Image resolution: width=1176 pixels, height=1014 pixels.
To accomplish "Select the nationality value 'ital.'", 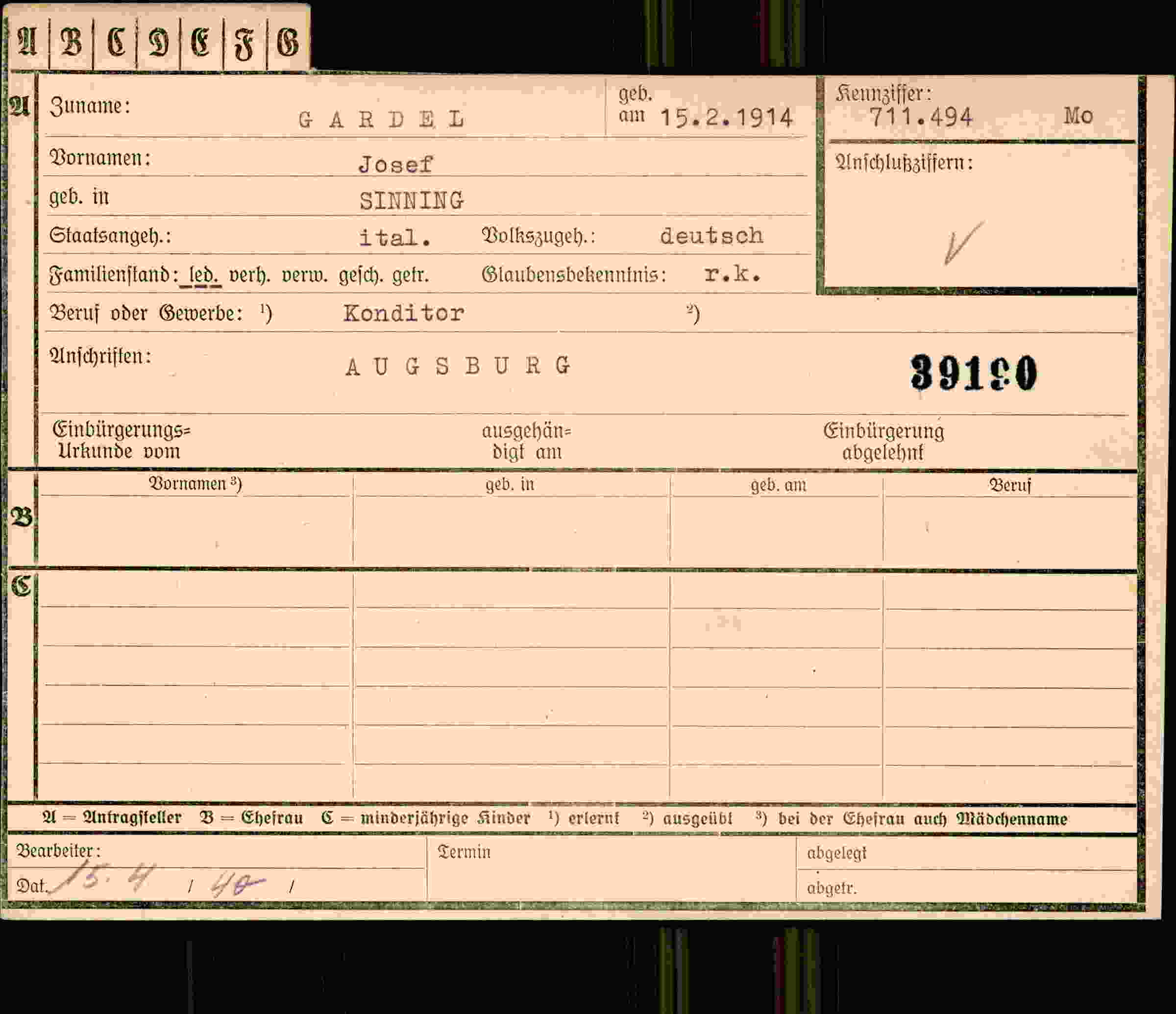I will pos(395,237).
